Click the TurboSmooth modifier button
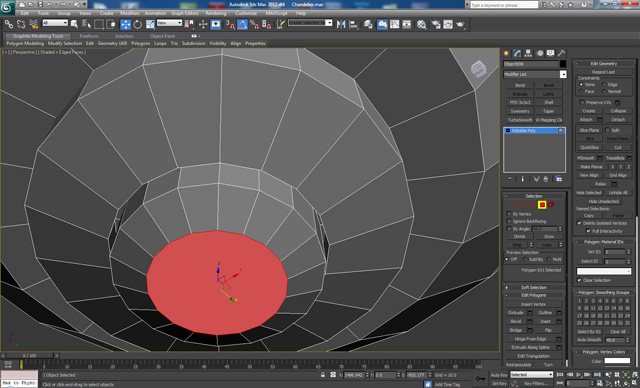The width and height of the screenshot is (640, 388). click(520, 120)
